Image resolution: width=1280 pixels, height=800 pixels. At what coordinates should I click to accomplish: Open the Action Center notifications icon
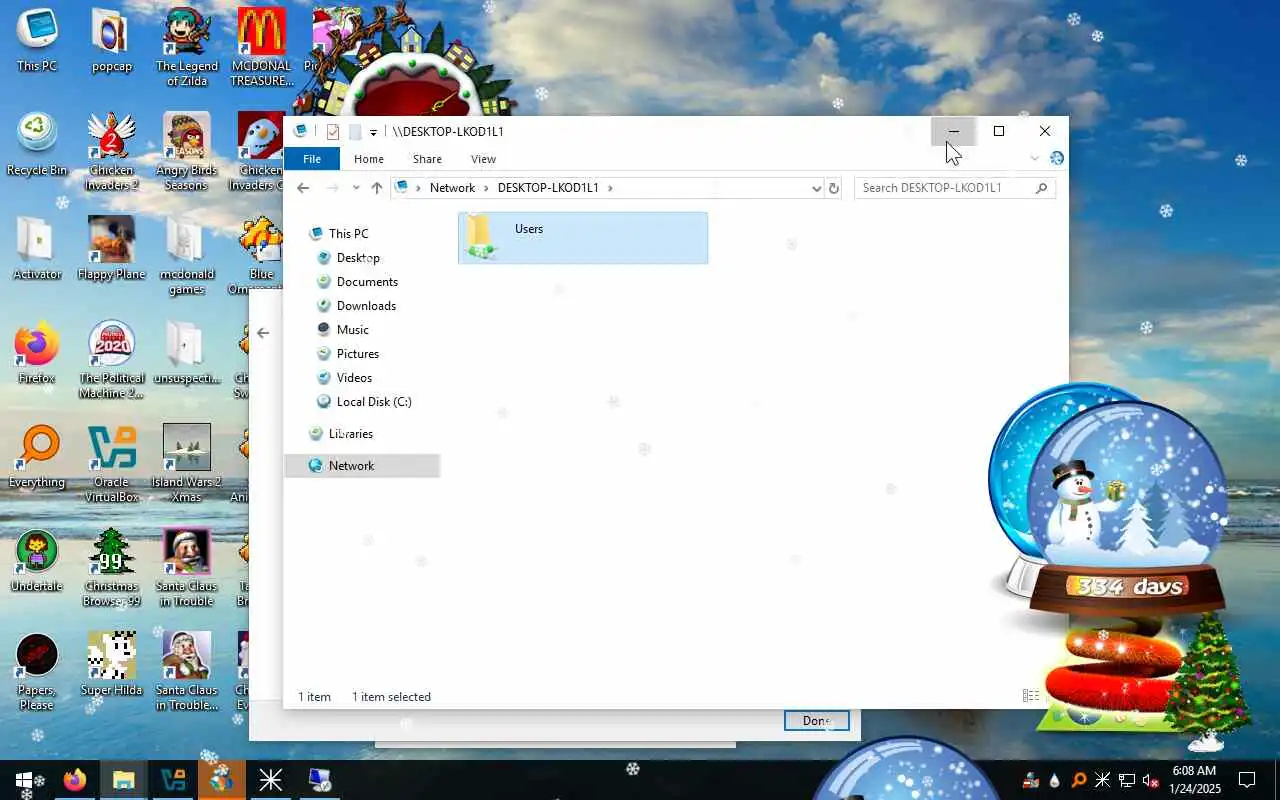tap(1247, 780)
